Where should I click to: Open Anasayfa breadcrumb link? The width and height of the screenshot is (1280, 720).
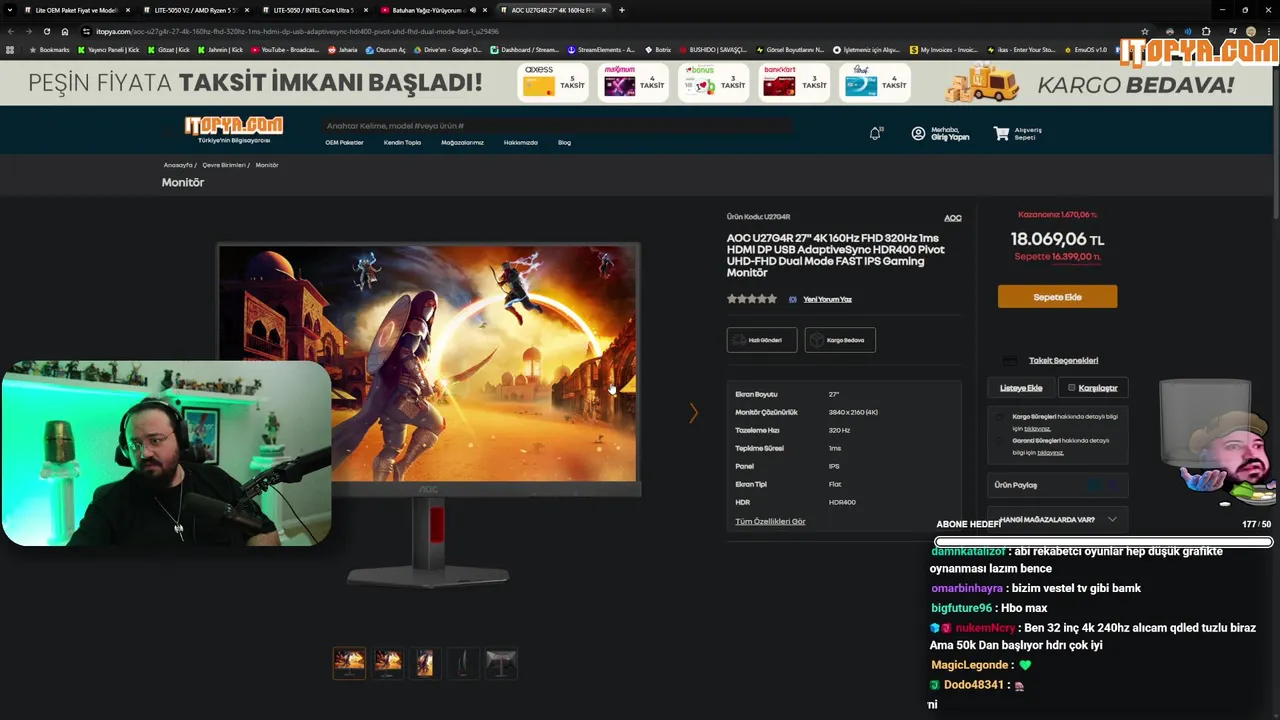click(178, 165)
